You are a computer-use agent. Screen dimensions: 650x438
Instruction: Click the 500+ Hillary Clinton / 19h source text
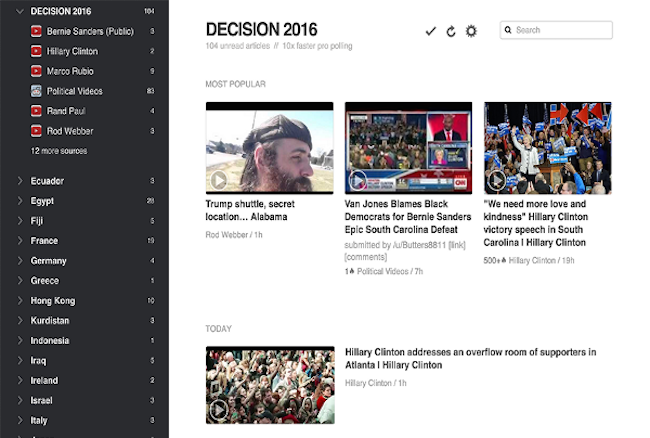[x=529, y=261]
